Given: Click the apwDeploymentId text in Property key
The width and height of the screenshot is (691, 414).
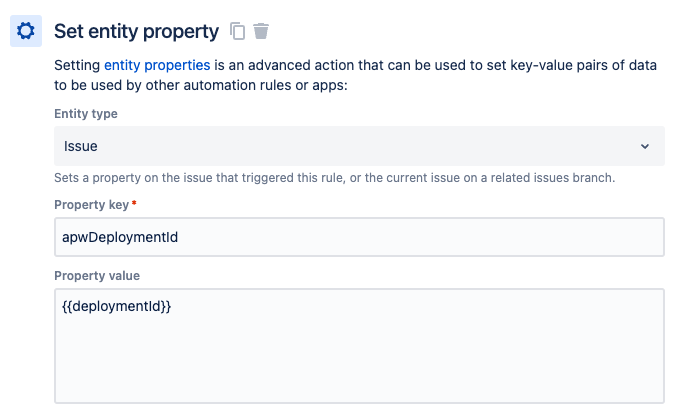Looking at the screenshot, I should coord(120,237).
